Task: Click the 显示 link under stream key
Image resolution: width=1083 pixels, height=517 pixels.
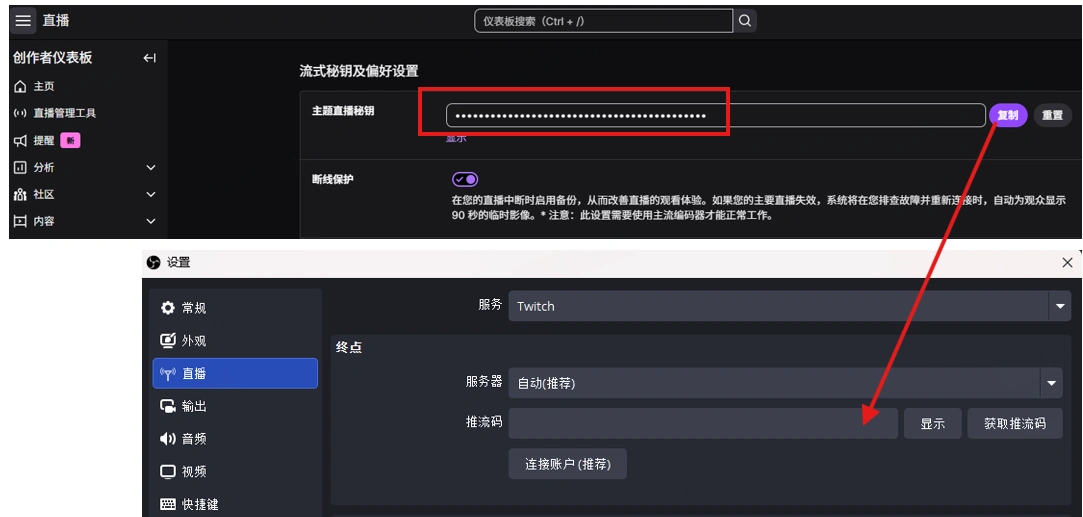Action: 455,138
